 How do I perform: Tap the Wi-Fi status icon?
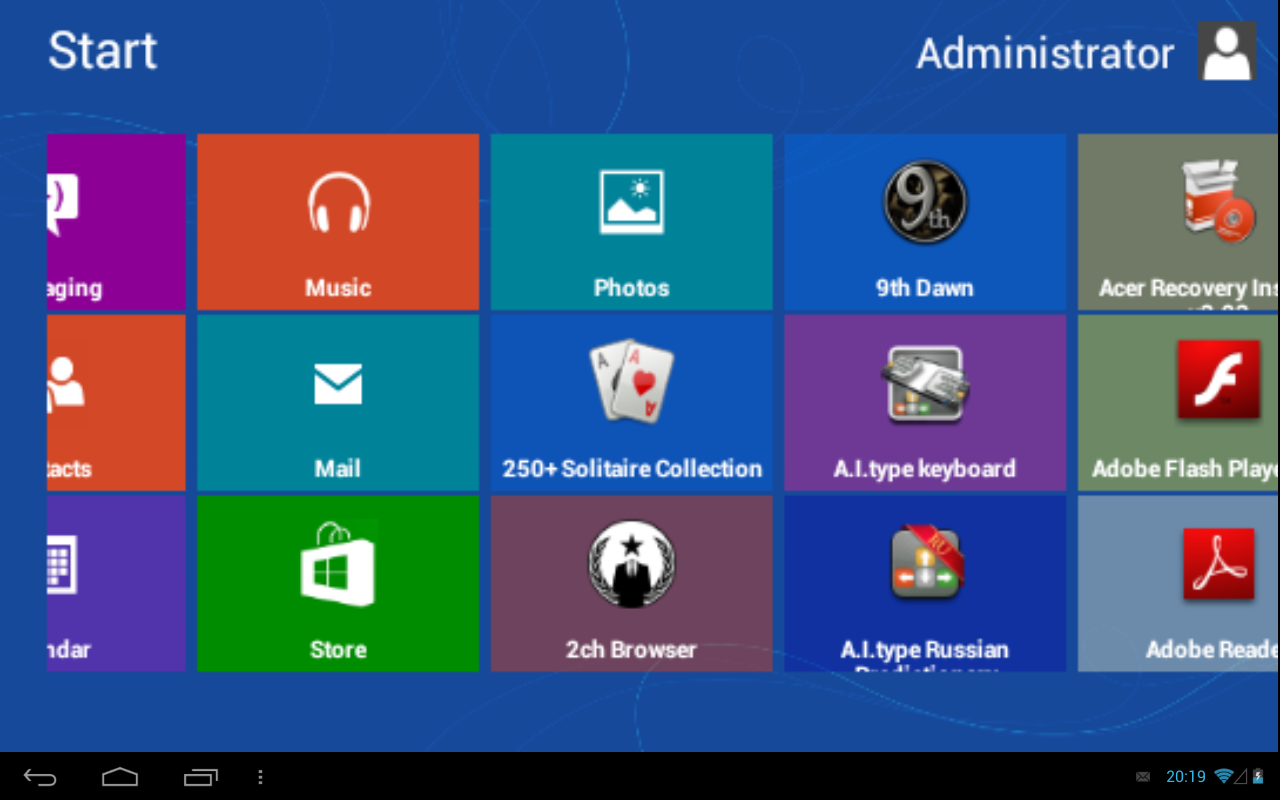click(x=1225, y=776)
